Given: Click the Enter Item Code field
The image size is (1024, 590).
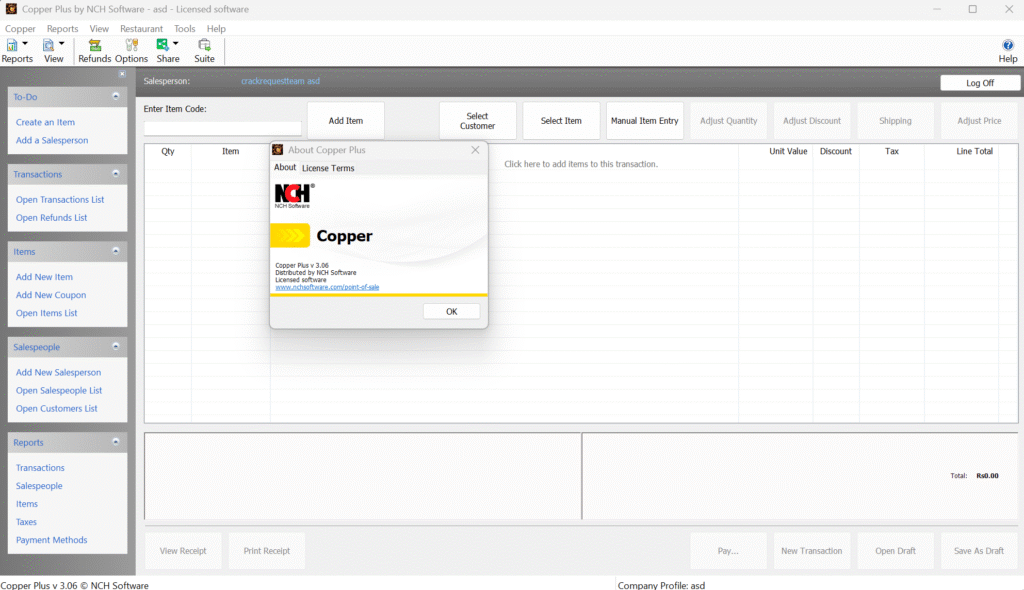Looking at the screenshot, I should [x=222, y=128].
